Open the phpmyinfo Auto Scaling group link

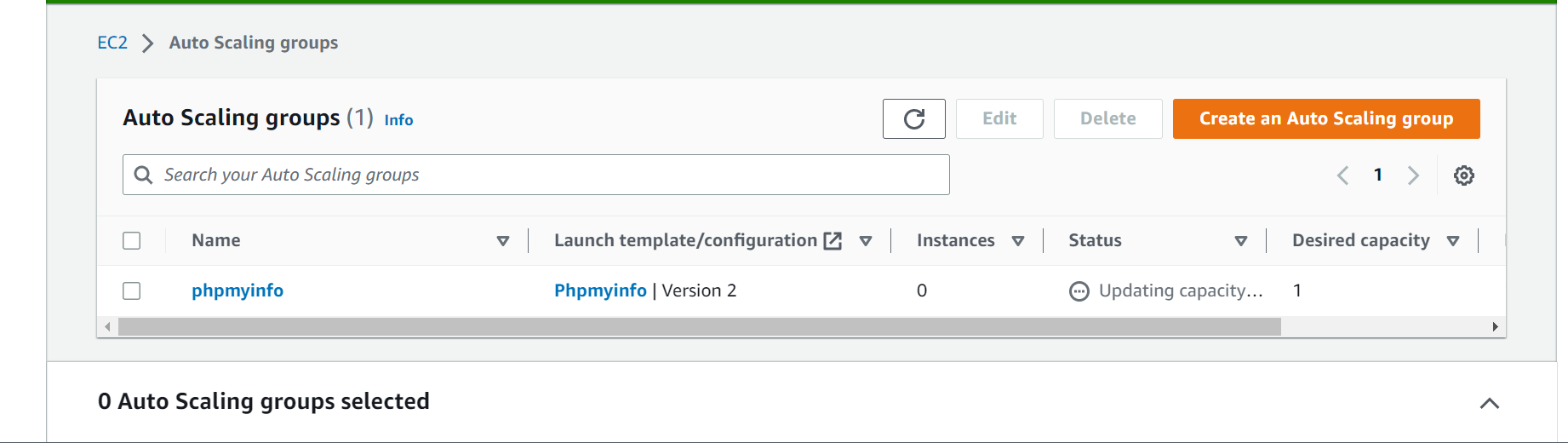tap(237, 291)
